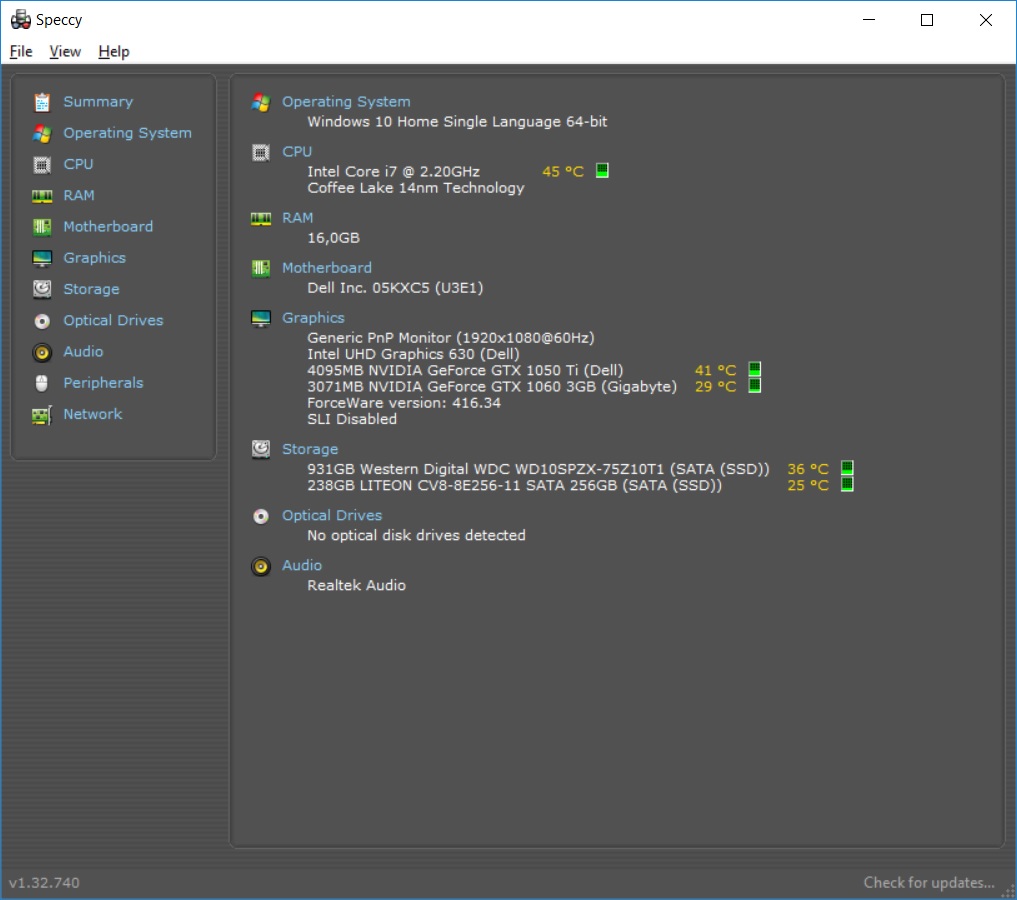Click the Audio speaker icon in summary panel

click(x=261, y=566)
